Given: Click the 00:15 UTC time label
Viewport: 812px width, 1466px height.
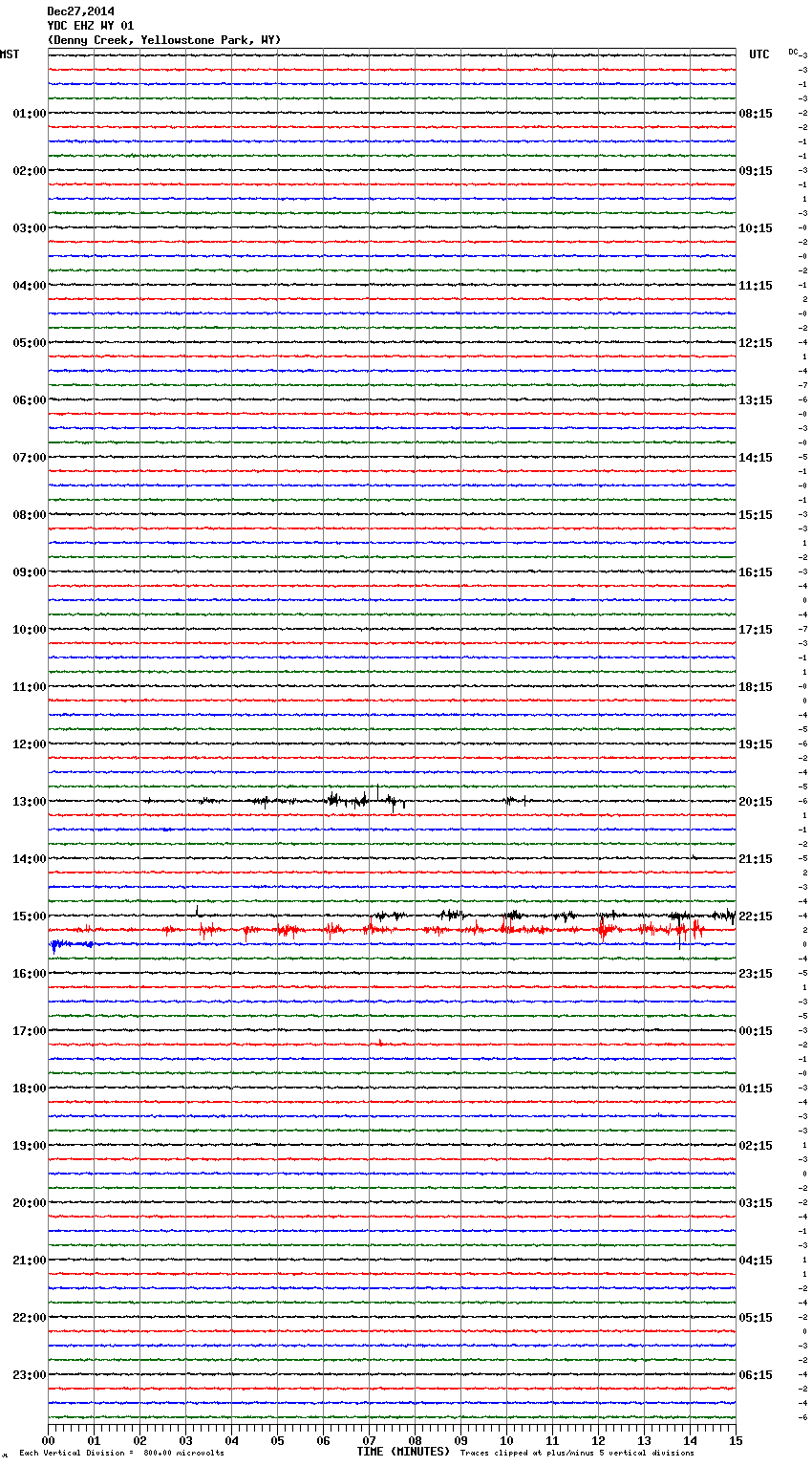Looking at the screenshot, I should coord(756,1031).
